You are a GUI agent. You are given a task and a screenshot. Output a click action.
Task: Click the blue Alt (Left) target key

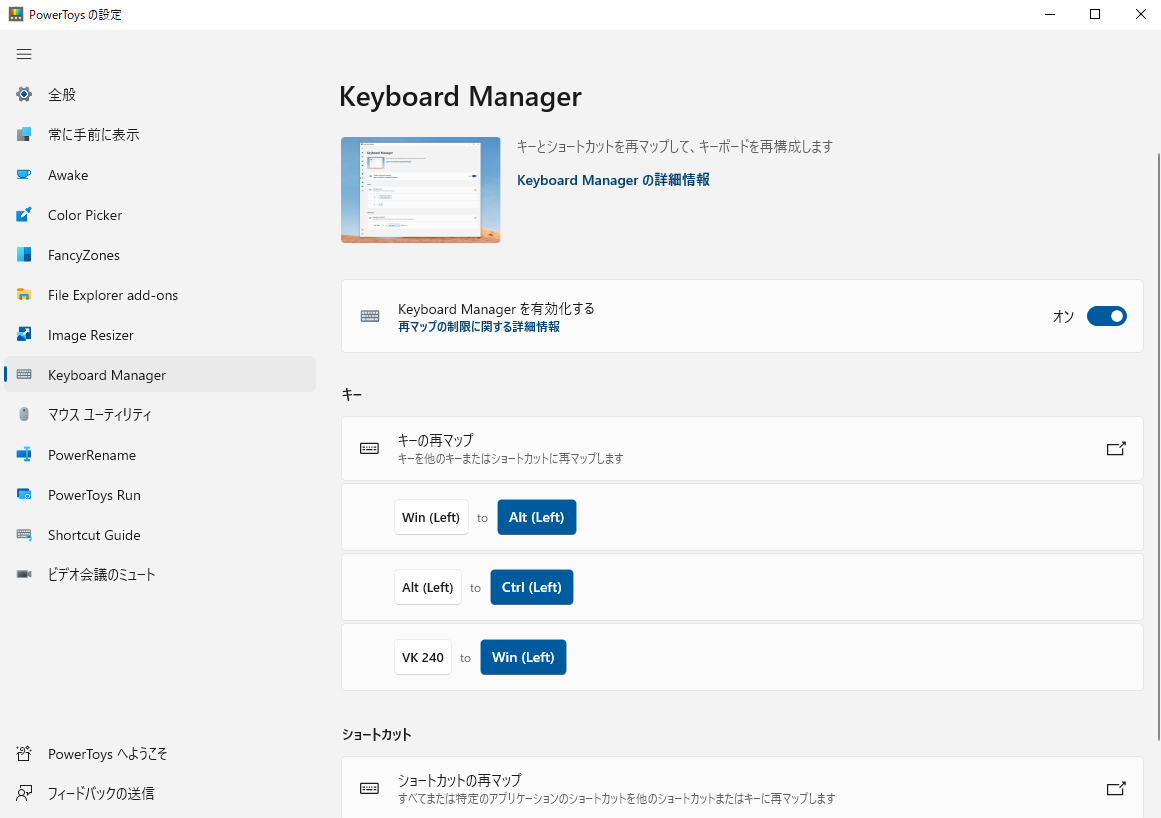tap(537, 517)
